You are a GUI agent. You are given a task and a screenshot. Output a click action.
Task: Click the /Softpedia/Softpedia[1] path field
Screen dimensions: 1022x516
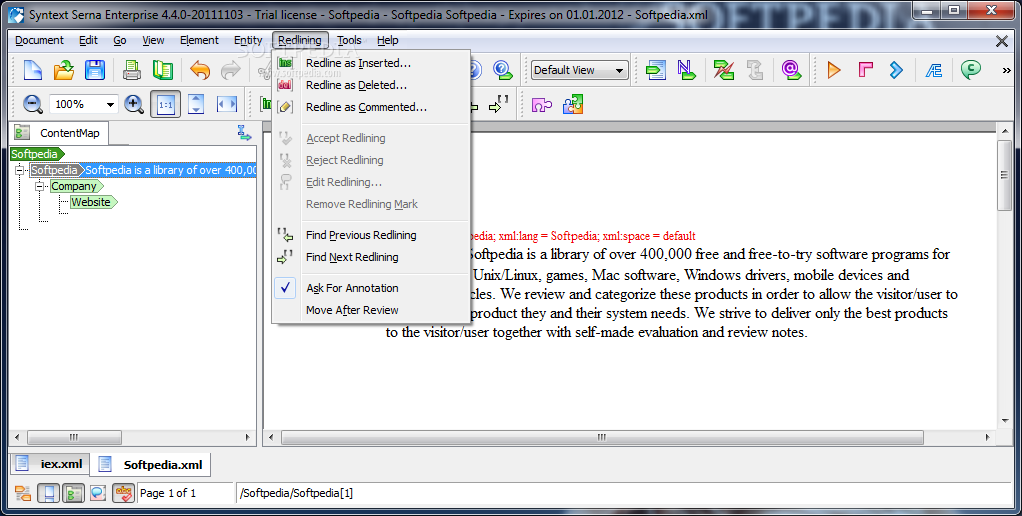click(x=622, y=493)
